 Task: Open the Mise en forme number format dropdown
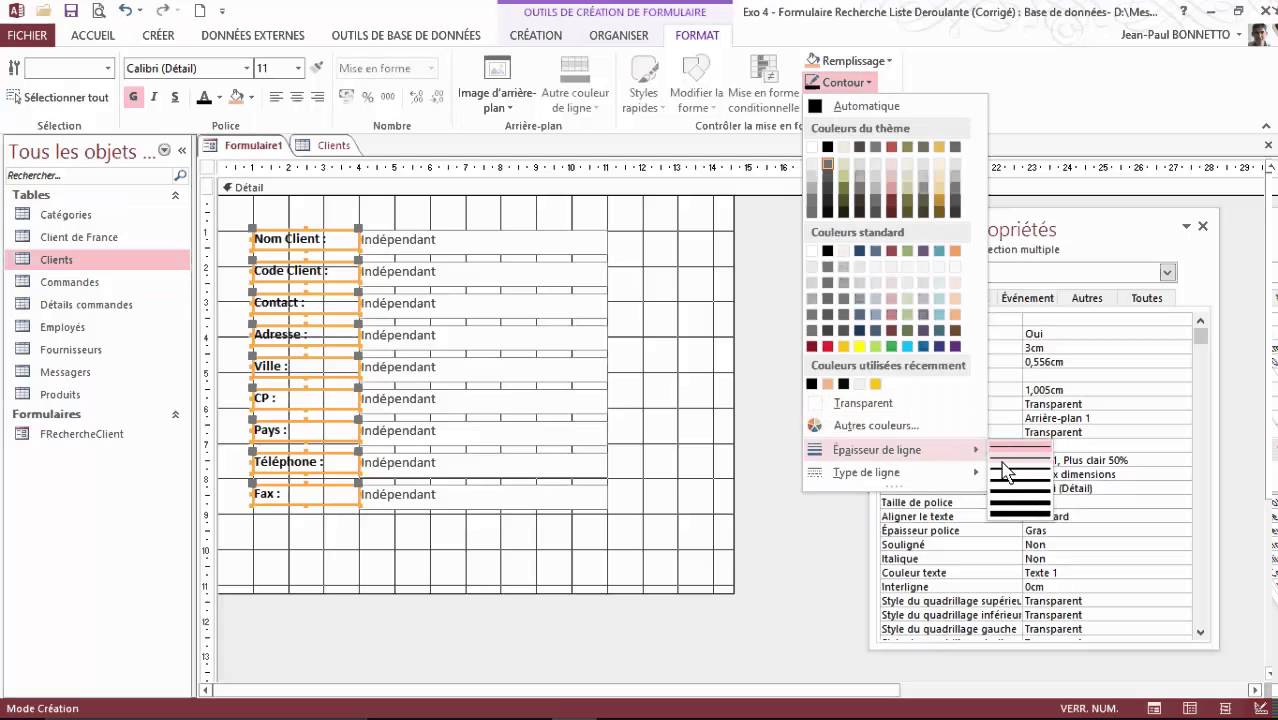[x=431, y=68]
